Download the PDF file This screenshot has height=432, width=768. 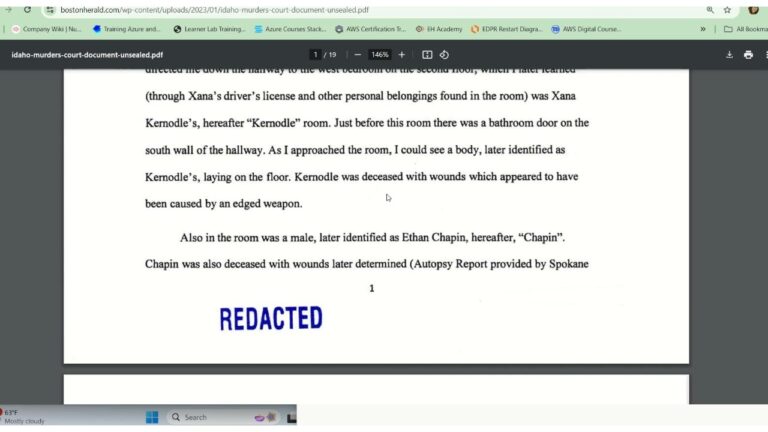click(x=729, y=55)
